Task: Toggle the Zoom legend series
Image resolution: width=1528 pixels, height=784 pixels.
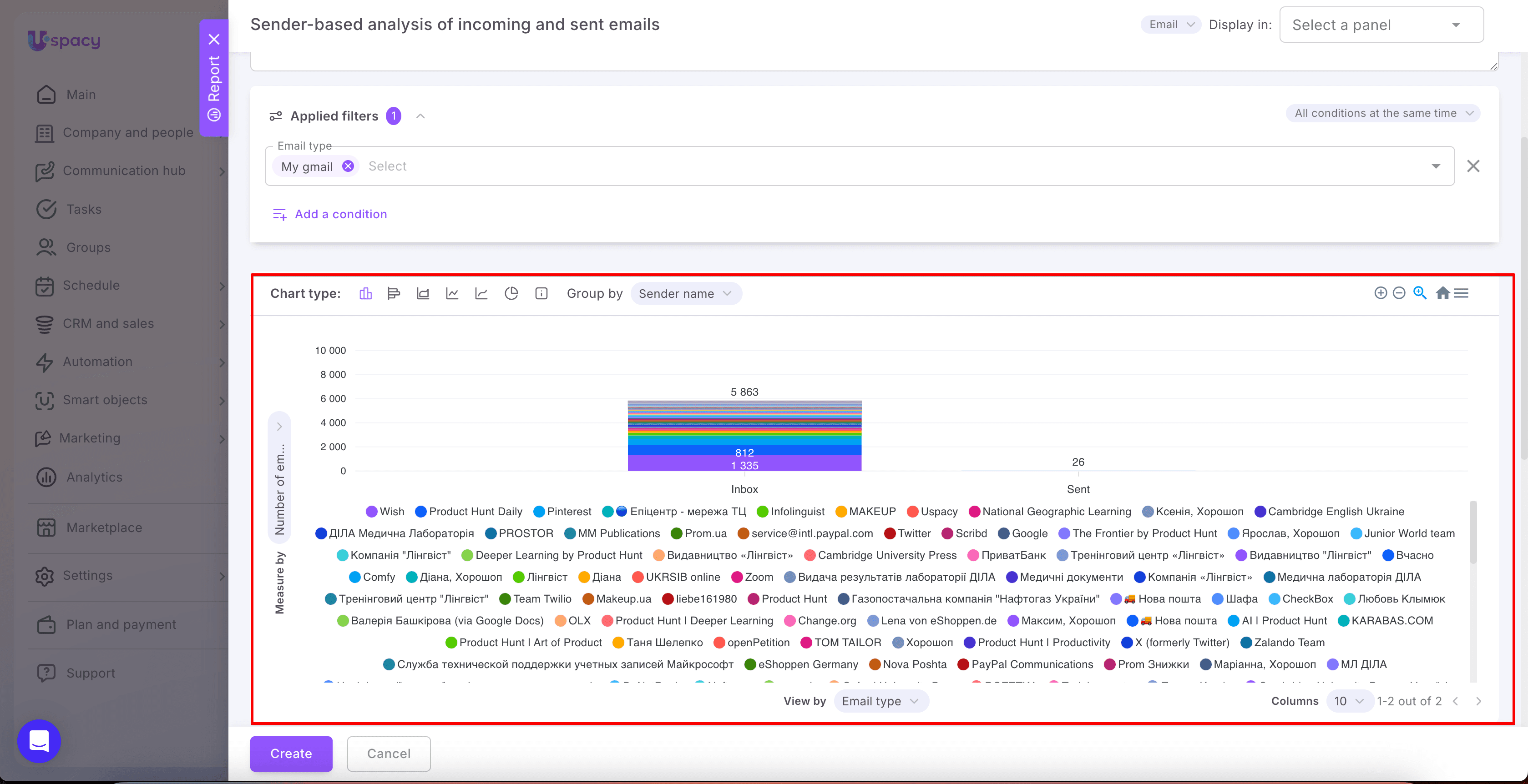Action: 752,577
